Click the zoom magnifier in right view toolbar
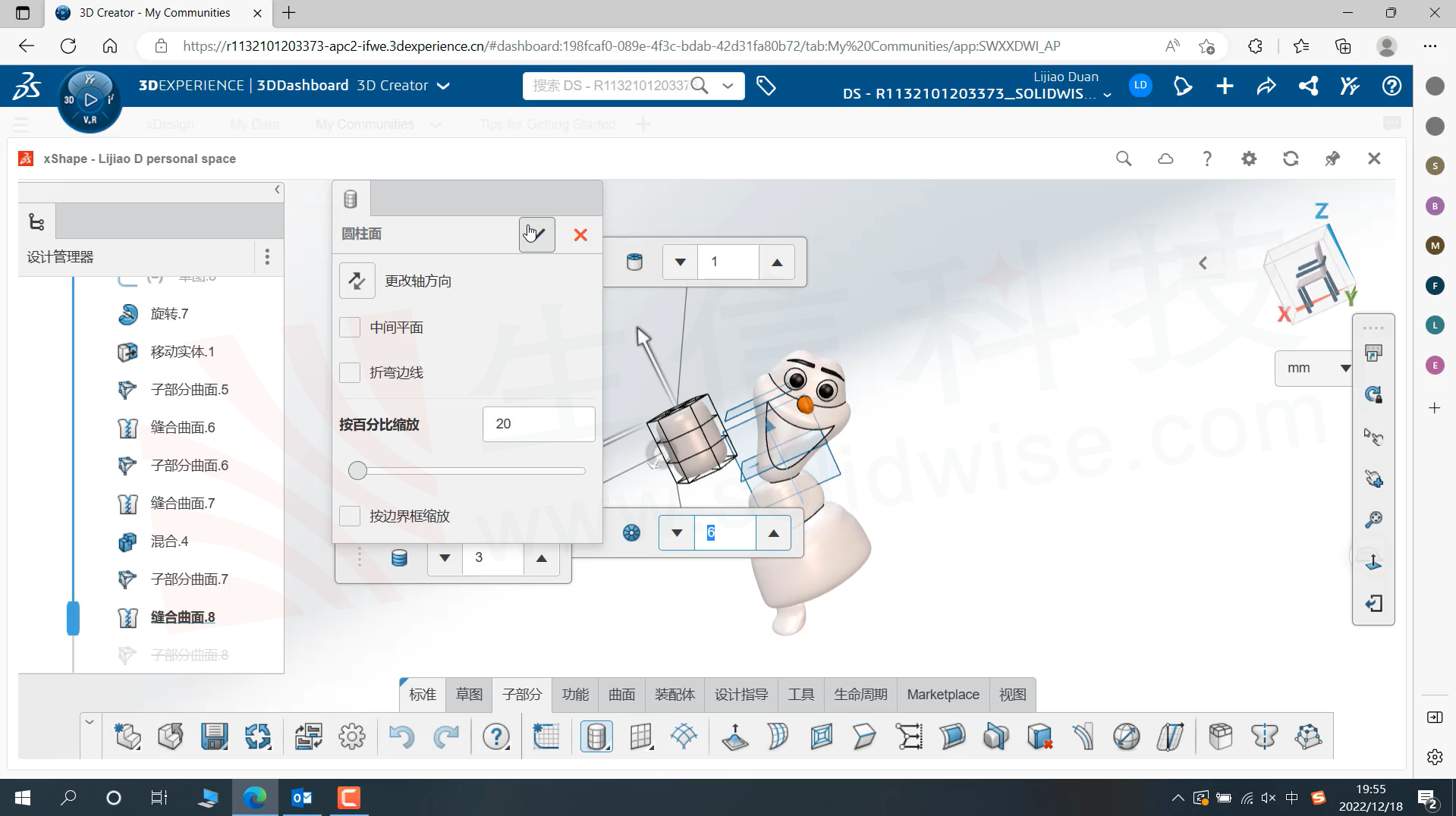Image resolution: width=1456 pixels, height=816 pixels. click(1373, 520)
